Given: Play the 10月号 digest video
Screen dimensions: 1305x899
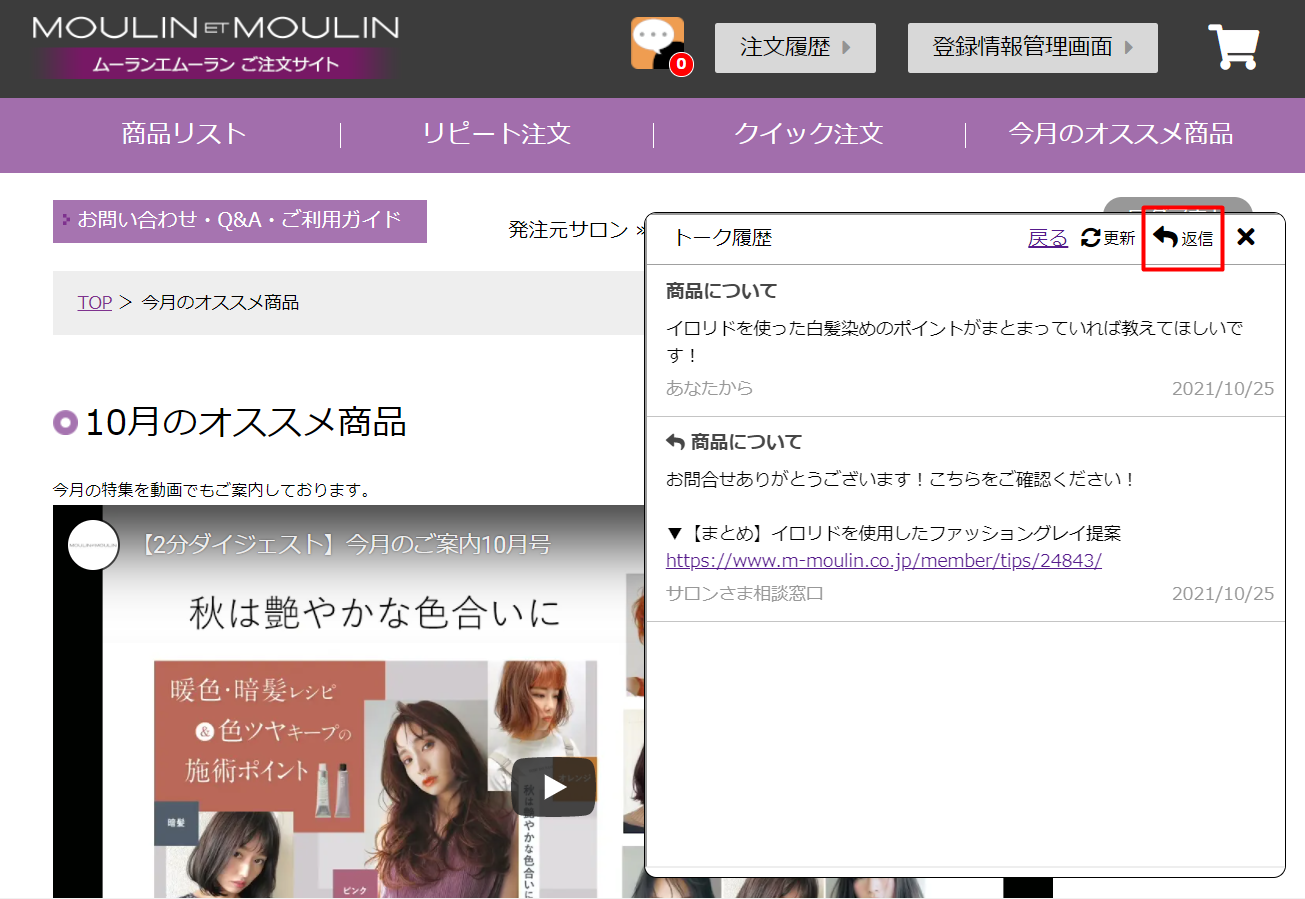Looking at the screenshot, I should [x=553, y=786].
